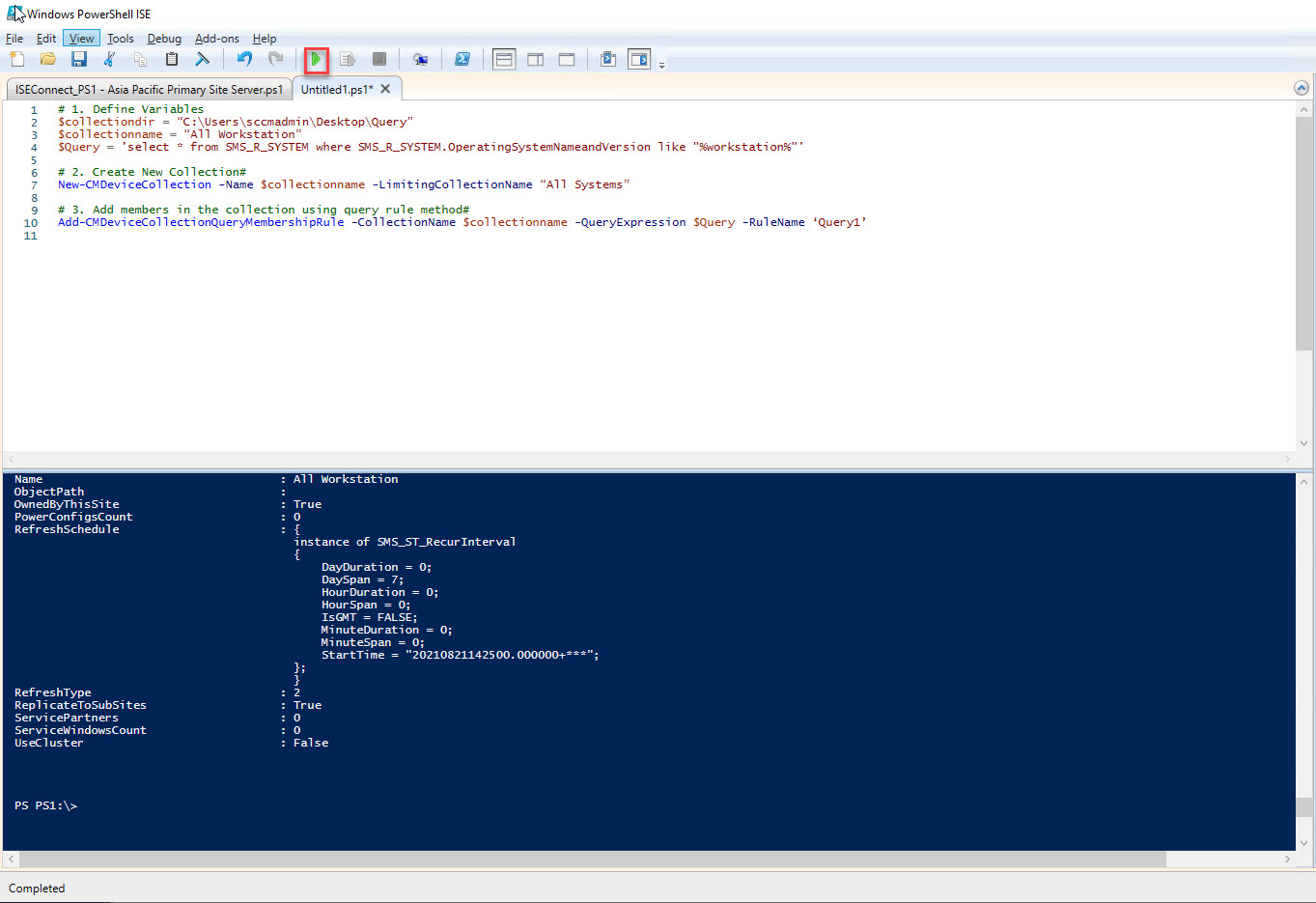1316x903 pixels.
Task: Save the script with the floppy icon
Action: pos(79,60)
